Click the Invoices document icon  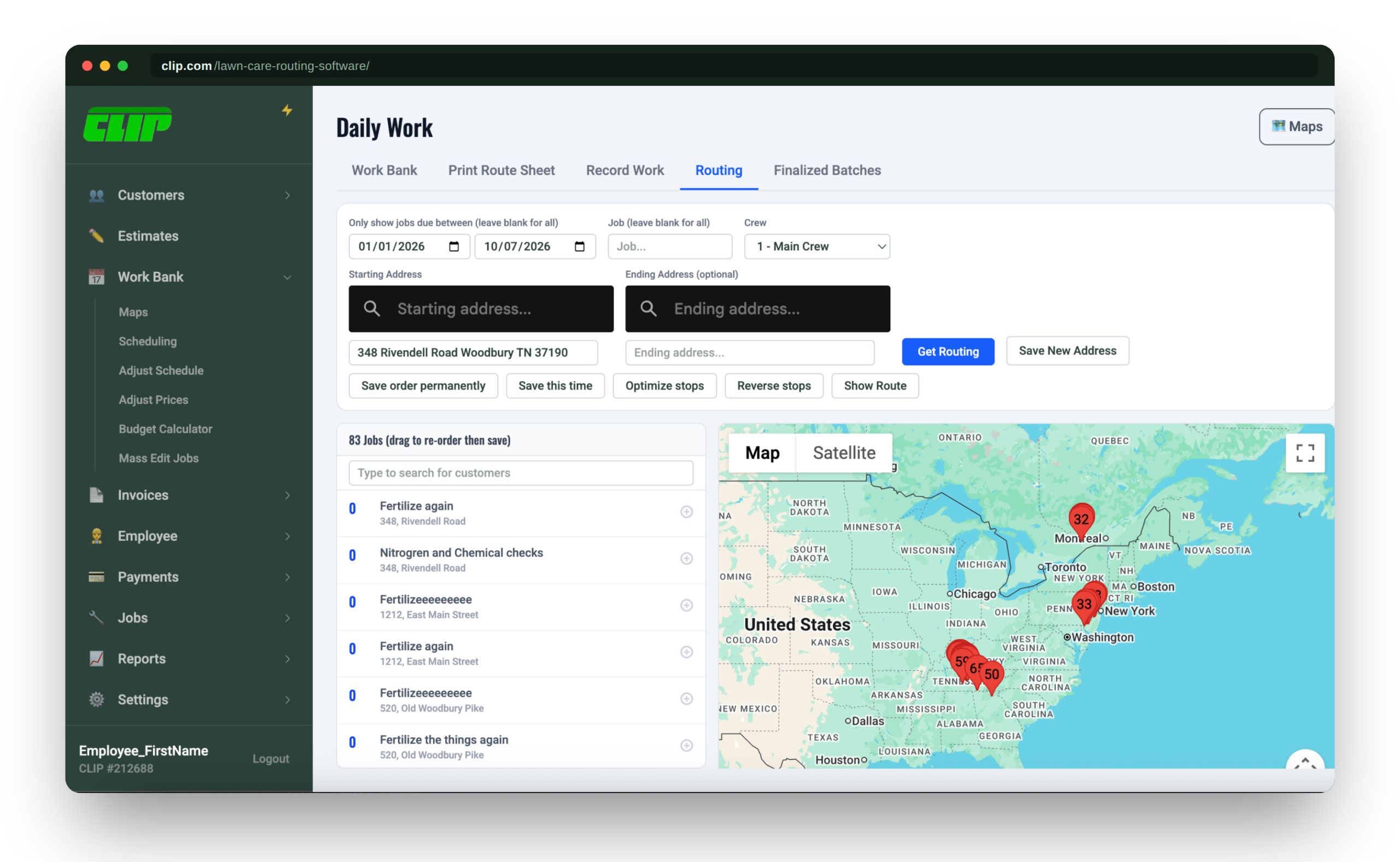point(96,495)
